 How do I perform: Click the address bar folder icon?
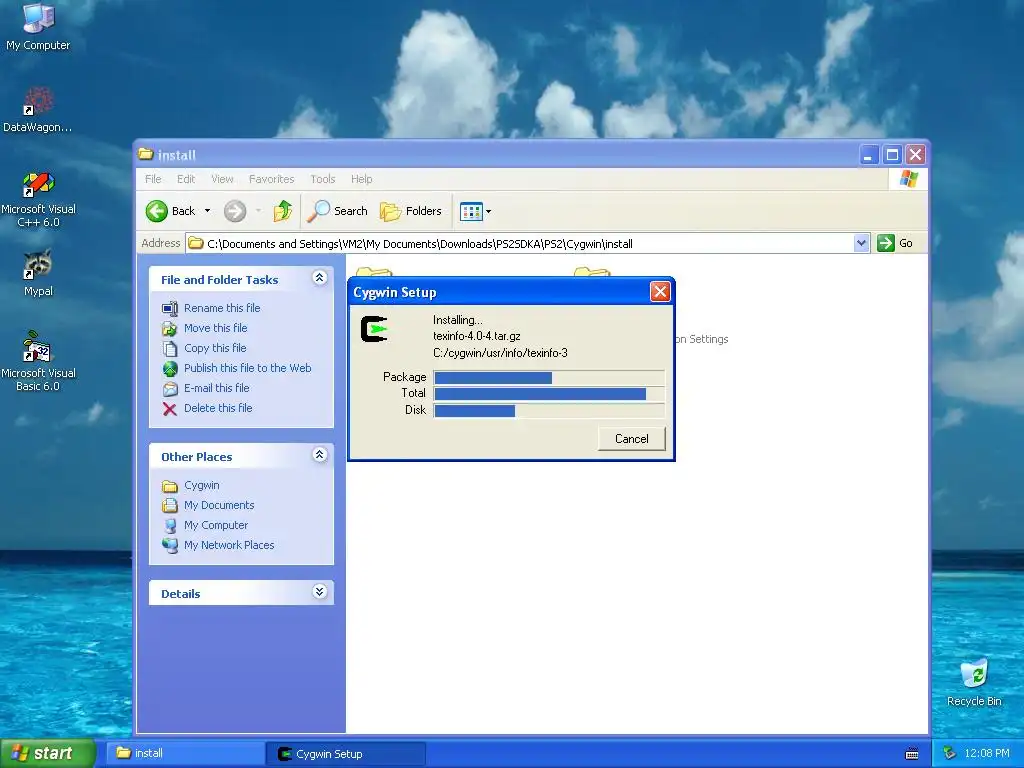(x=195, y=244)
